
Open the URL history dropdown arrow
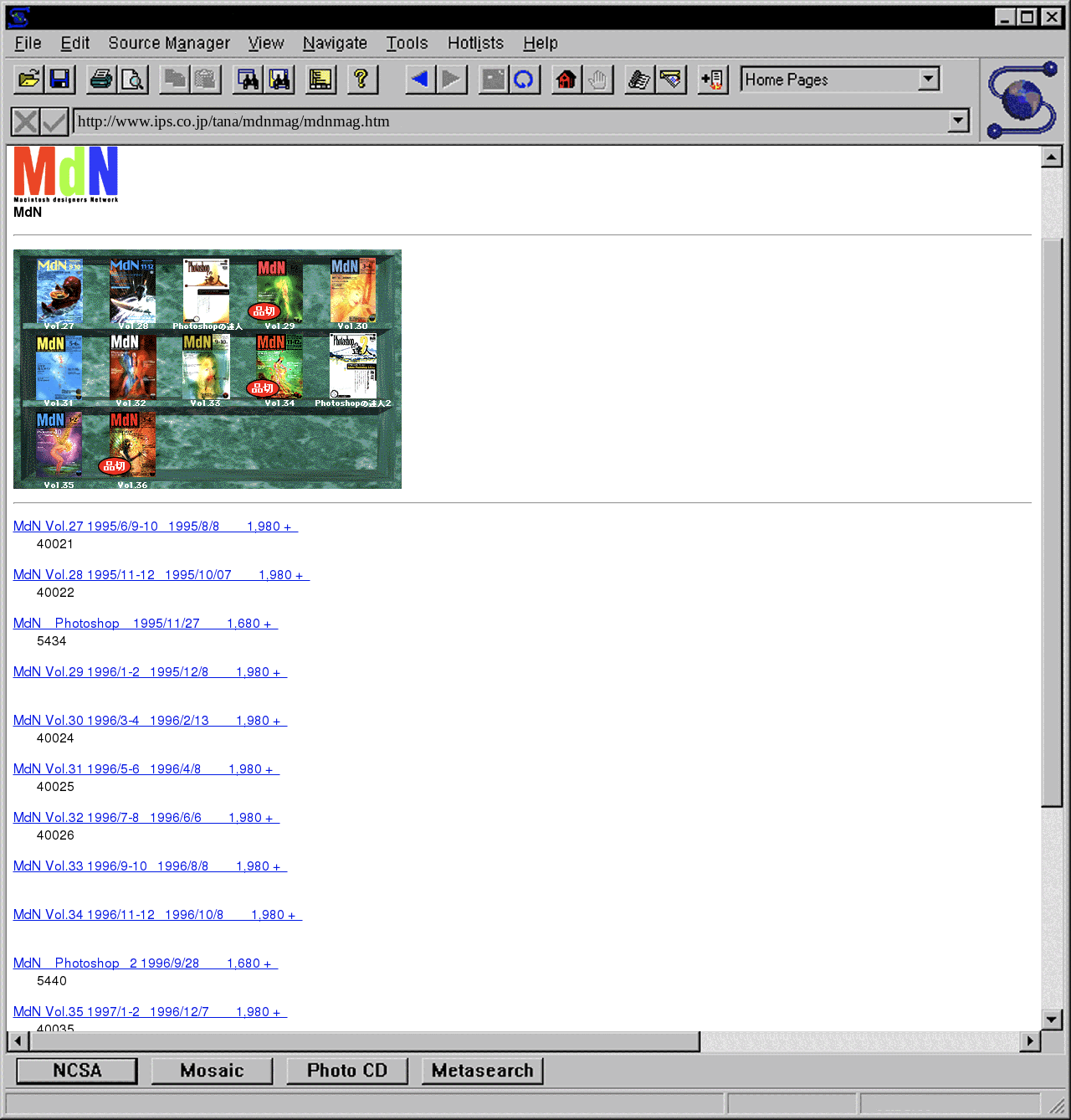tap(958, 121)
